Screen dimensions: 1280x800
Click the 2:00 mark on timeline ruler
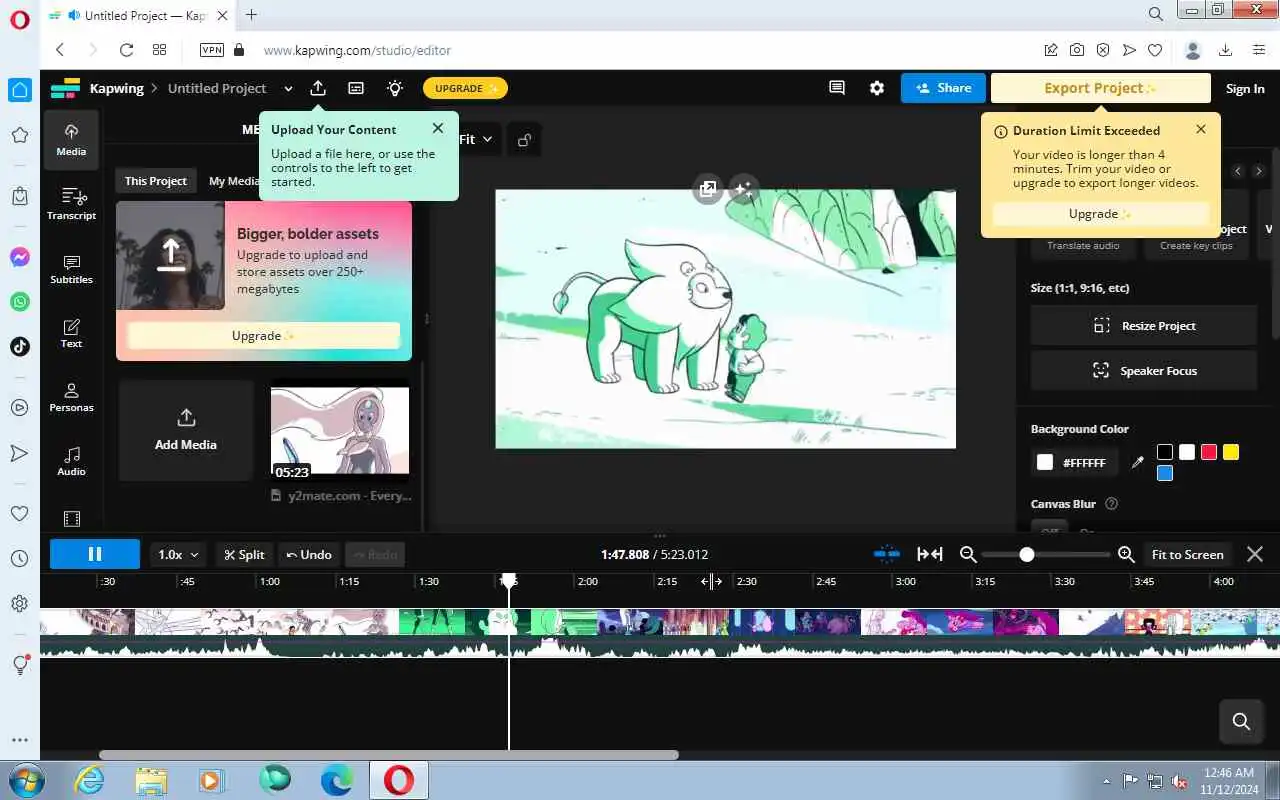[588, 581]
